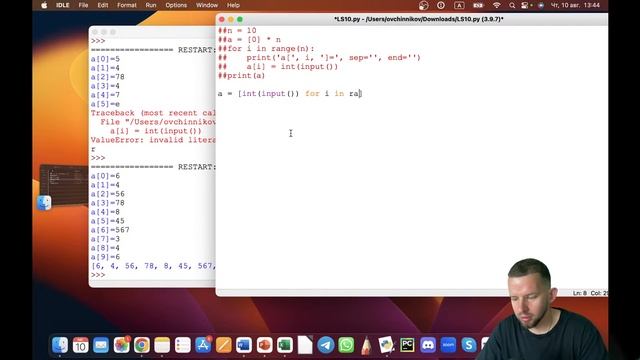Open blank document icon in dock
The width and height of the screenshot is (640, 360).
305,345
